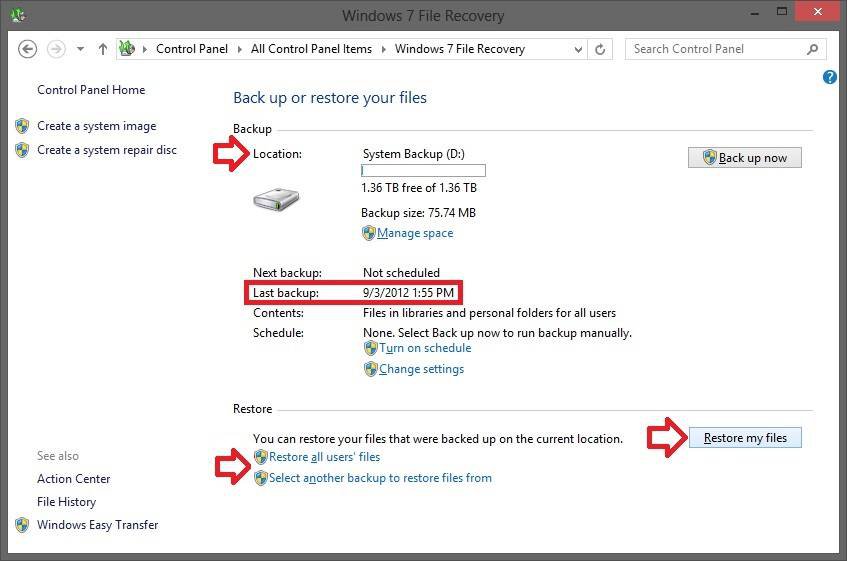Viewport: 847px width, 561px height.
Task: Open Create a system repair disc
Action: click(x=107, y=150)
